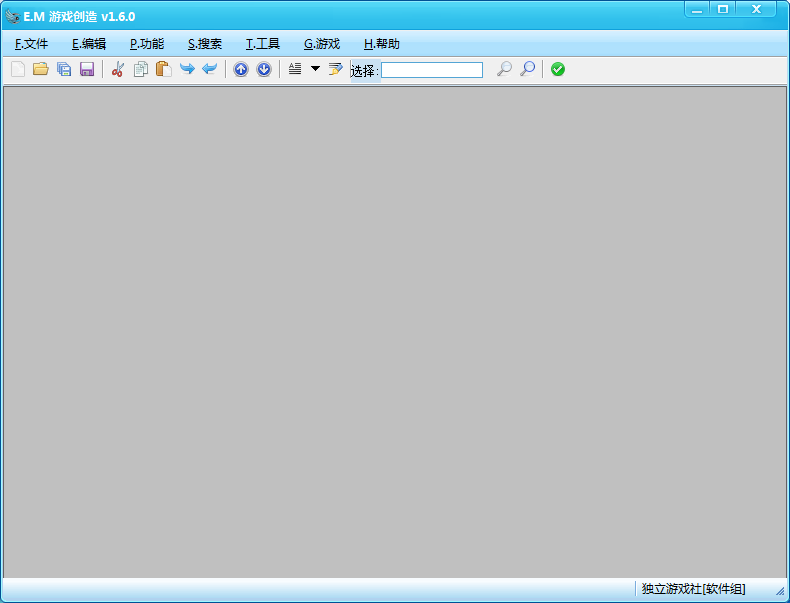Click the pencil note edit icon

pyautogui.click(x=335, y=69)
